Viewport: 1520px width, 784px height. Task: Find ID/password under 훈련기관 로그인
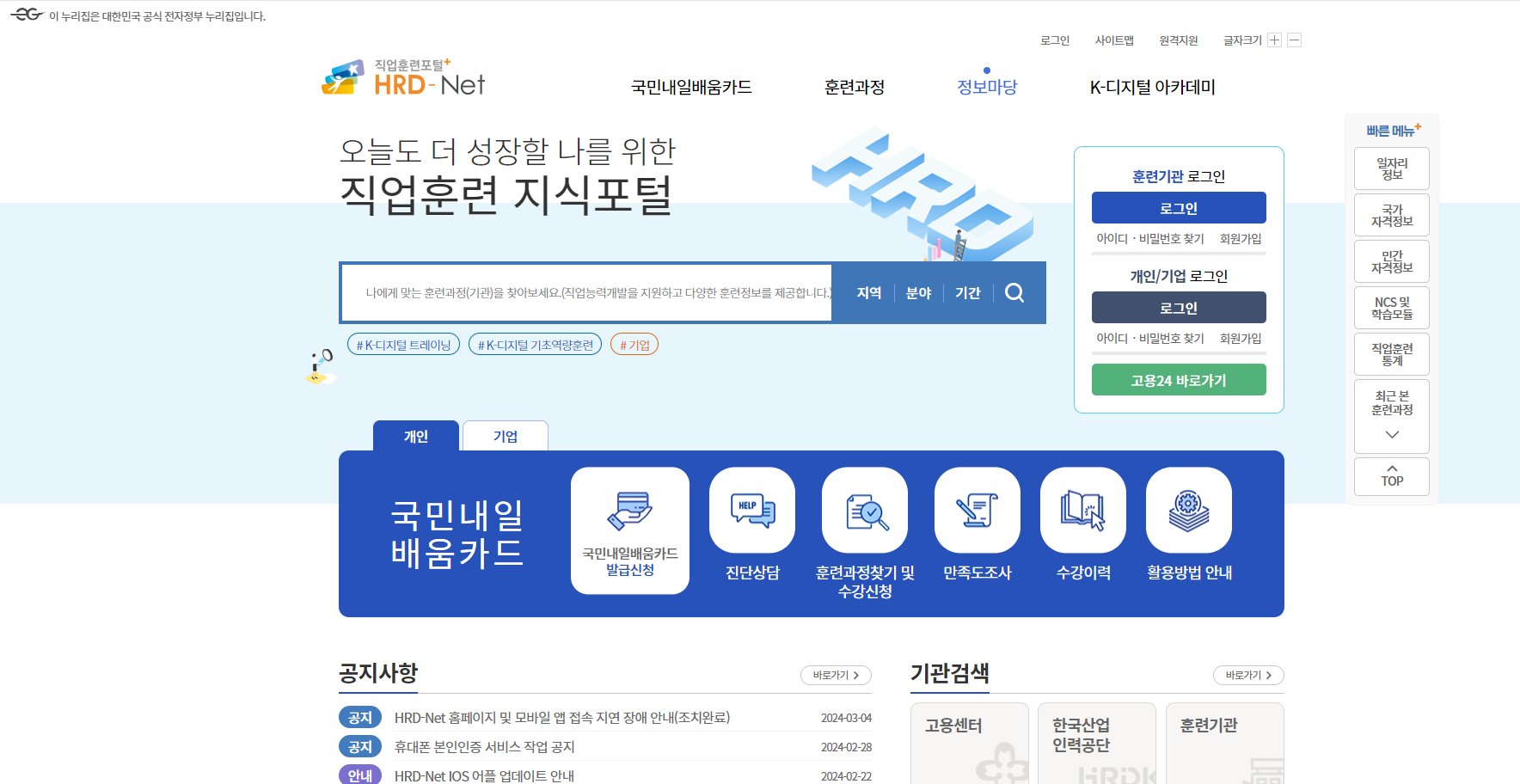point(1150,239)
